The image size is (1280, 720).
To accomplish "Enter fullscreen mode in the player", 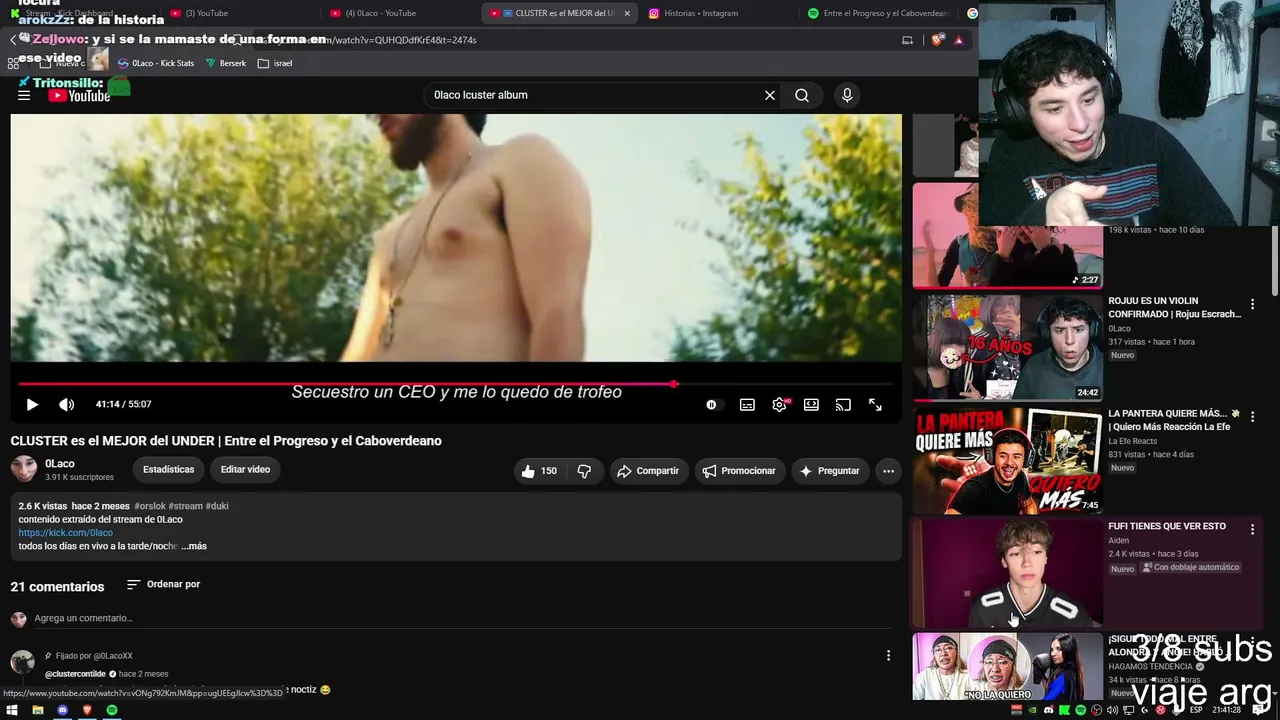I will click(x=875, y=404).
